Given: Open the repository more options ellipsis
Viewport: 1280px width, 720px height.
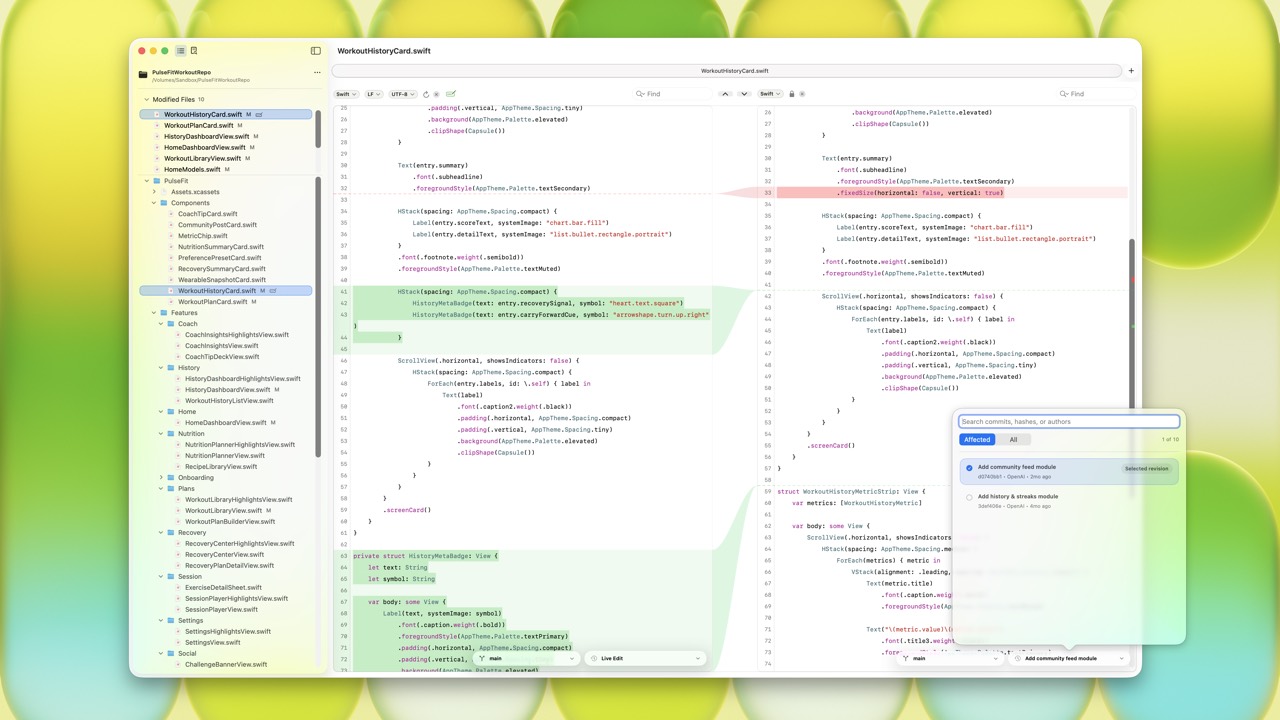Looking at the screenshot, I should 317,72.
